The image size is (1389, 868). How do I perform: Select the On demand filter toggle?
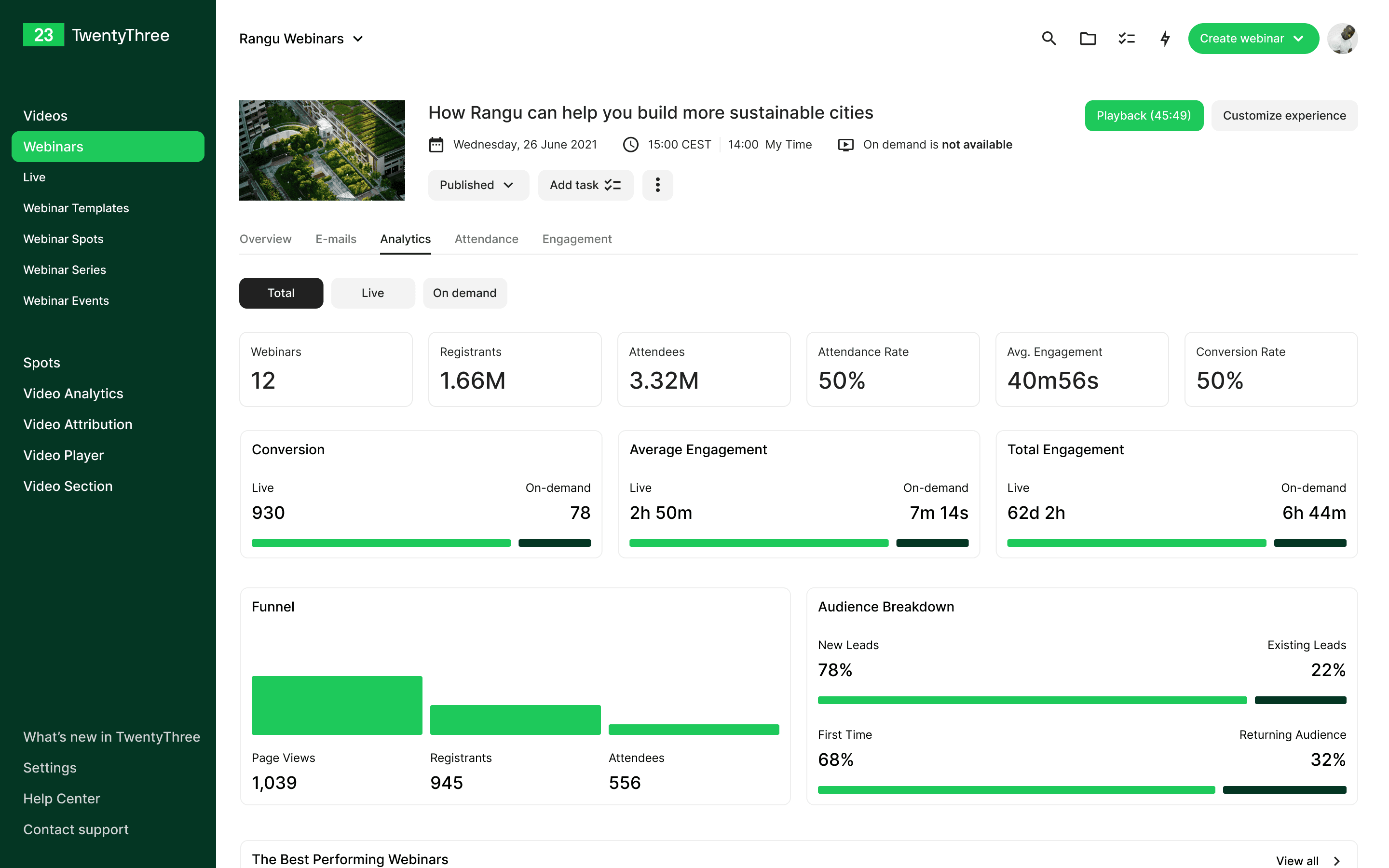[x=465, y=293]
